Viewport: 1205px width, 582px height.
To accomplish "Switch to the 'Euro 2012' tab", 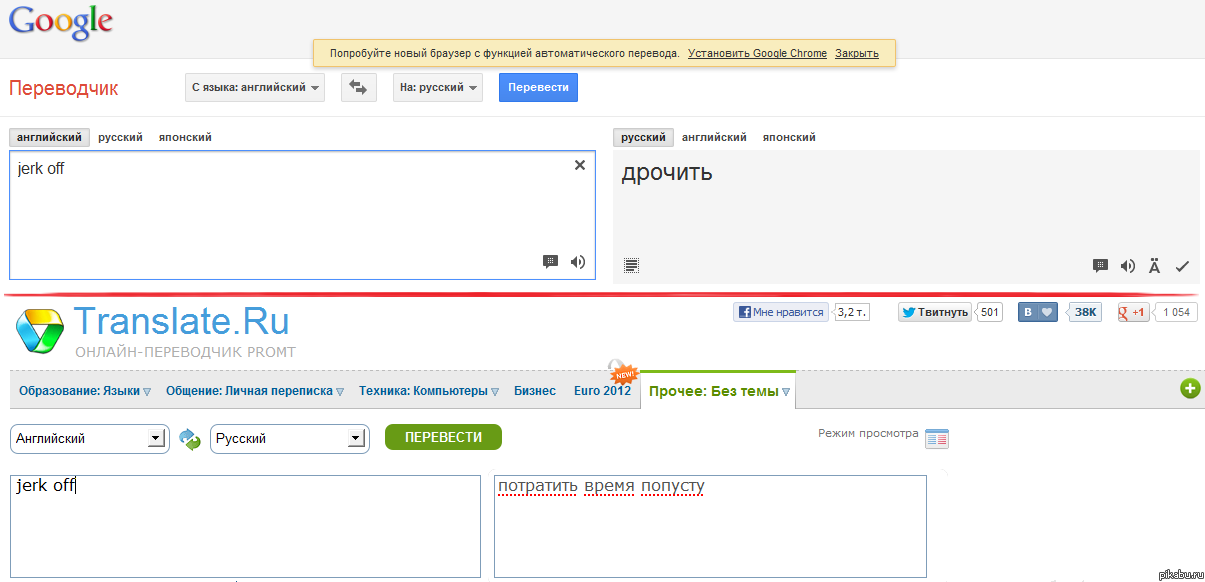I will click(x=602, y=391).
